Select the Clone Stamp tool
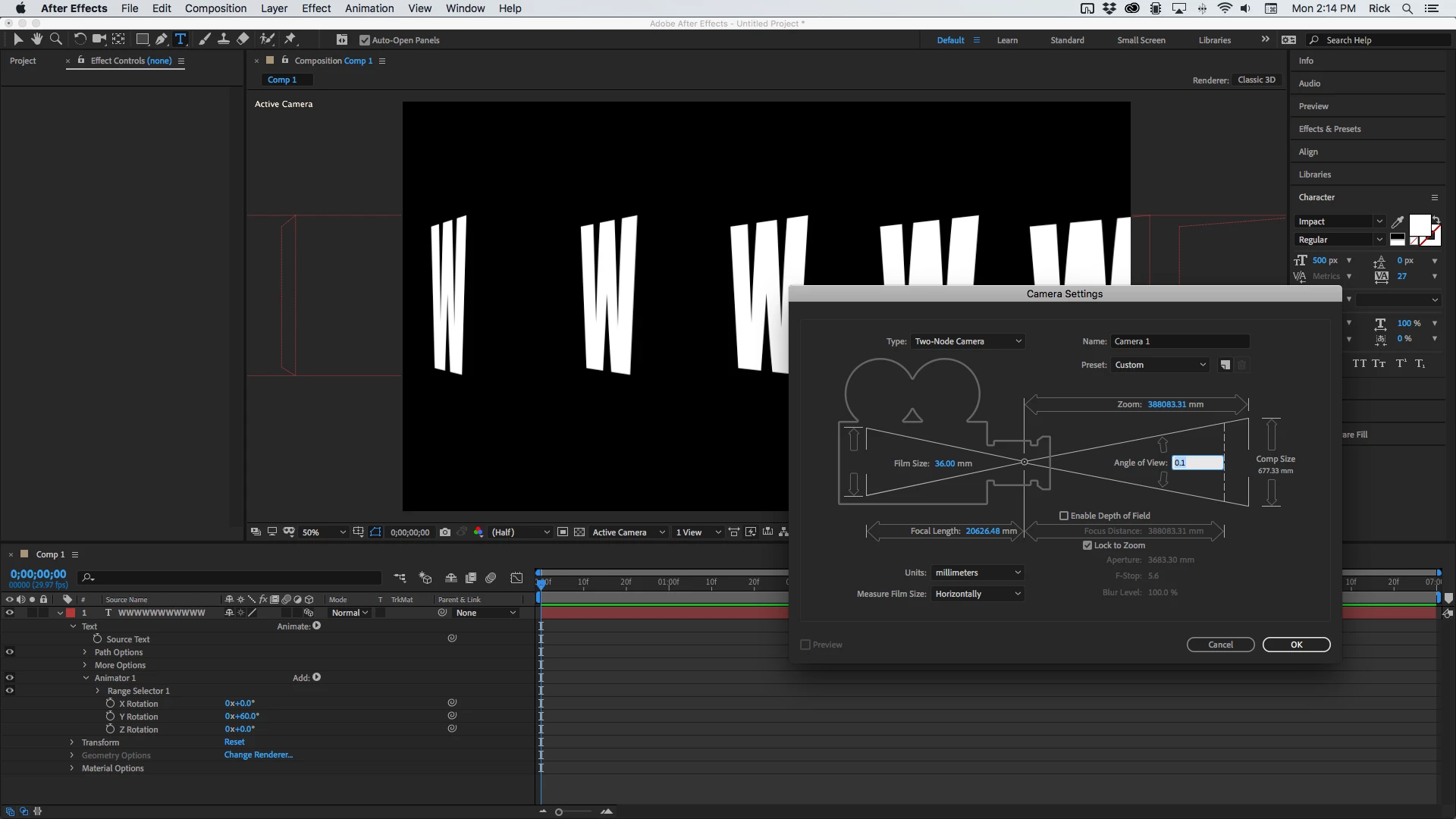 [223, 39]
